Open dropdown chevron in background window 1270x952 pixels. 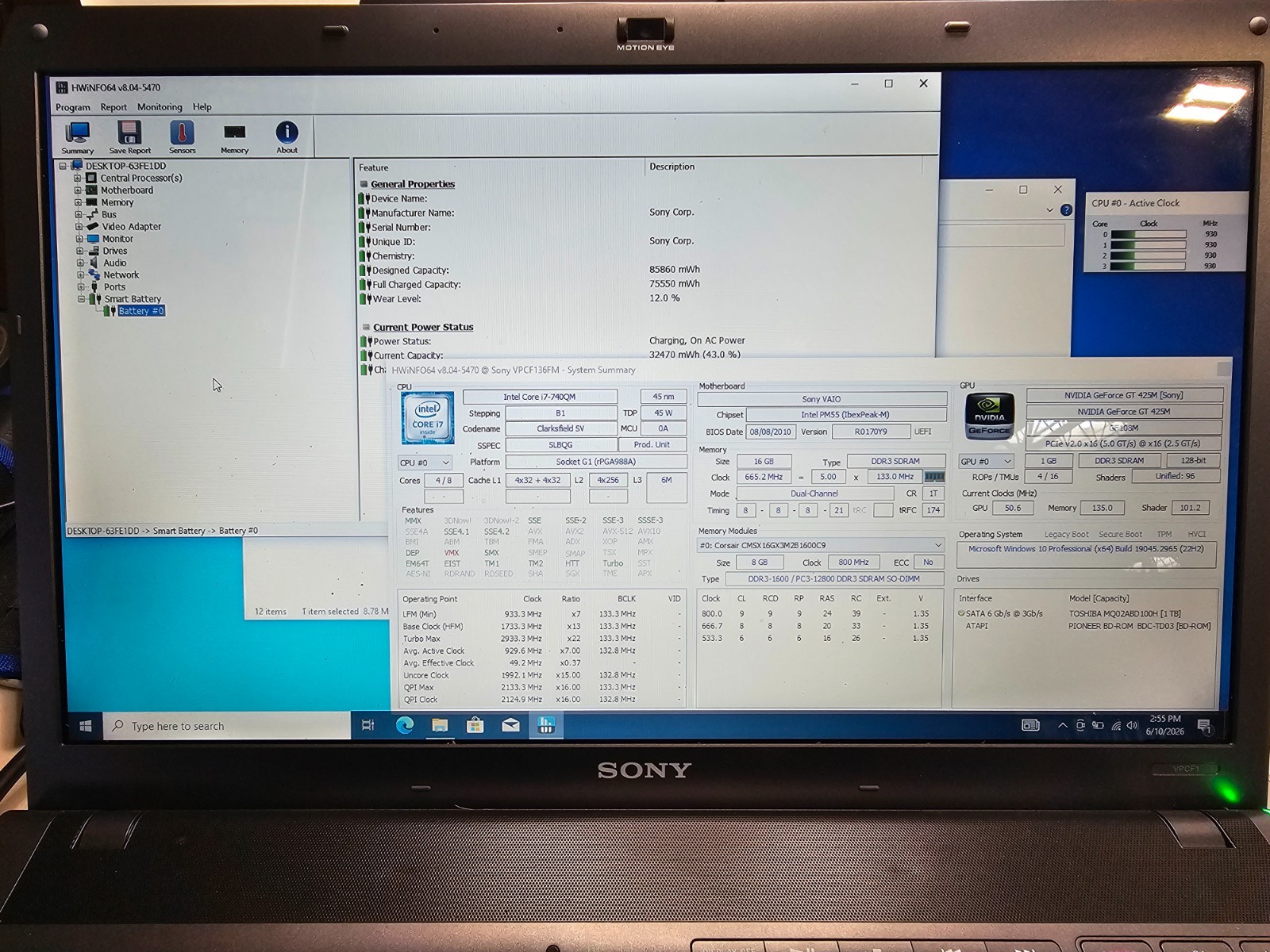click(1049, 210)
